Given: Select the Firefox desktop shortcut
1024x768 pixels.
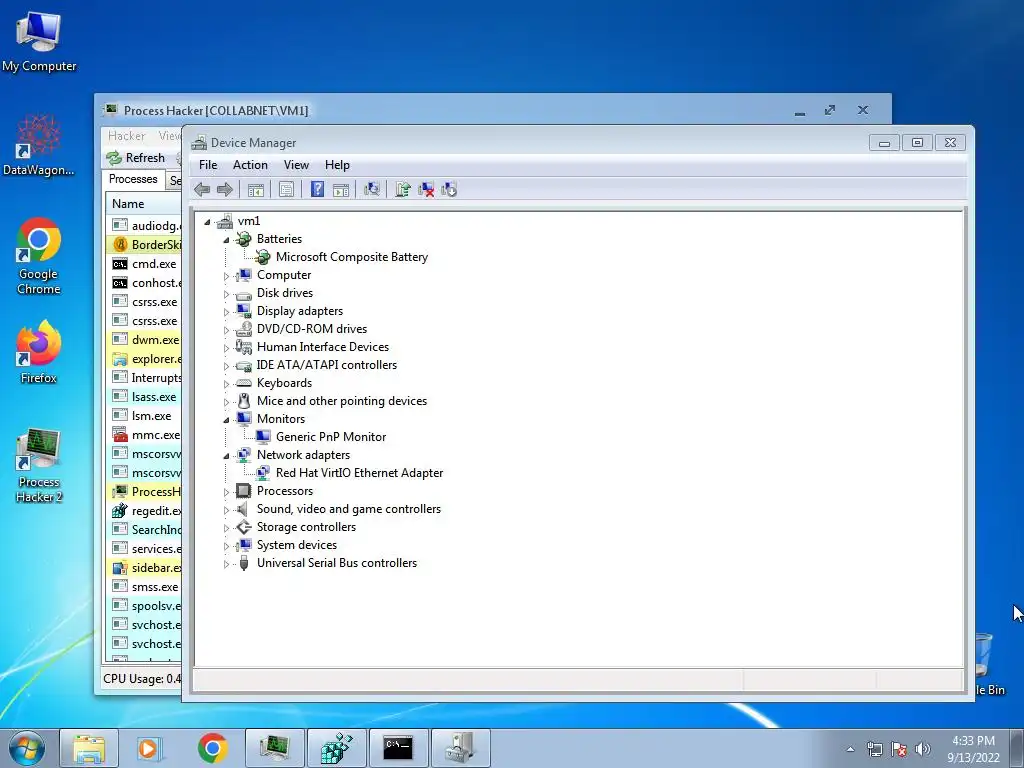Looking at the screenshot, I should point(39,353).
